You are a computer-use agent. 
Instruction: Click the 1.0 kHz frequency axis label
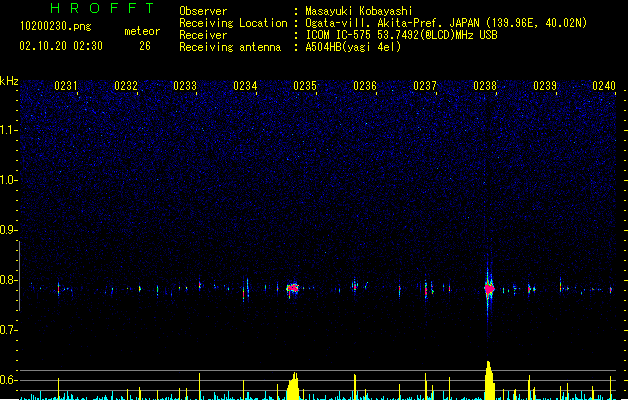point(8,180)
